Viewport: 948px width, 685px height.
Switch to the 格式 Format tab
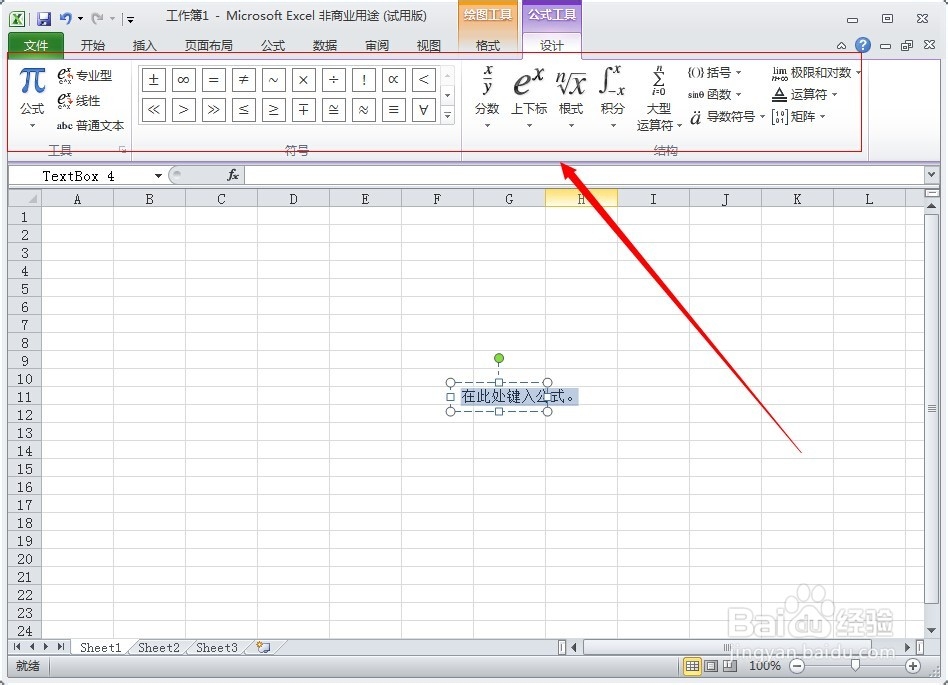487,45
